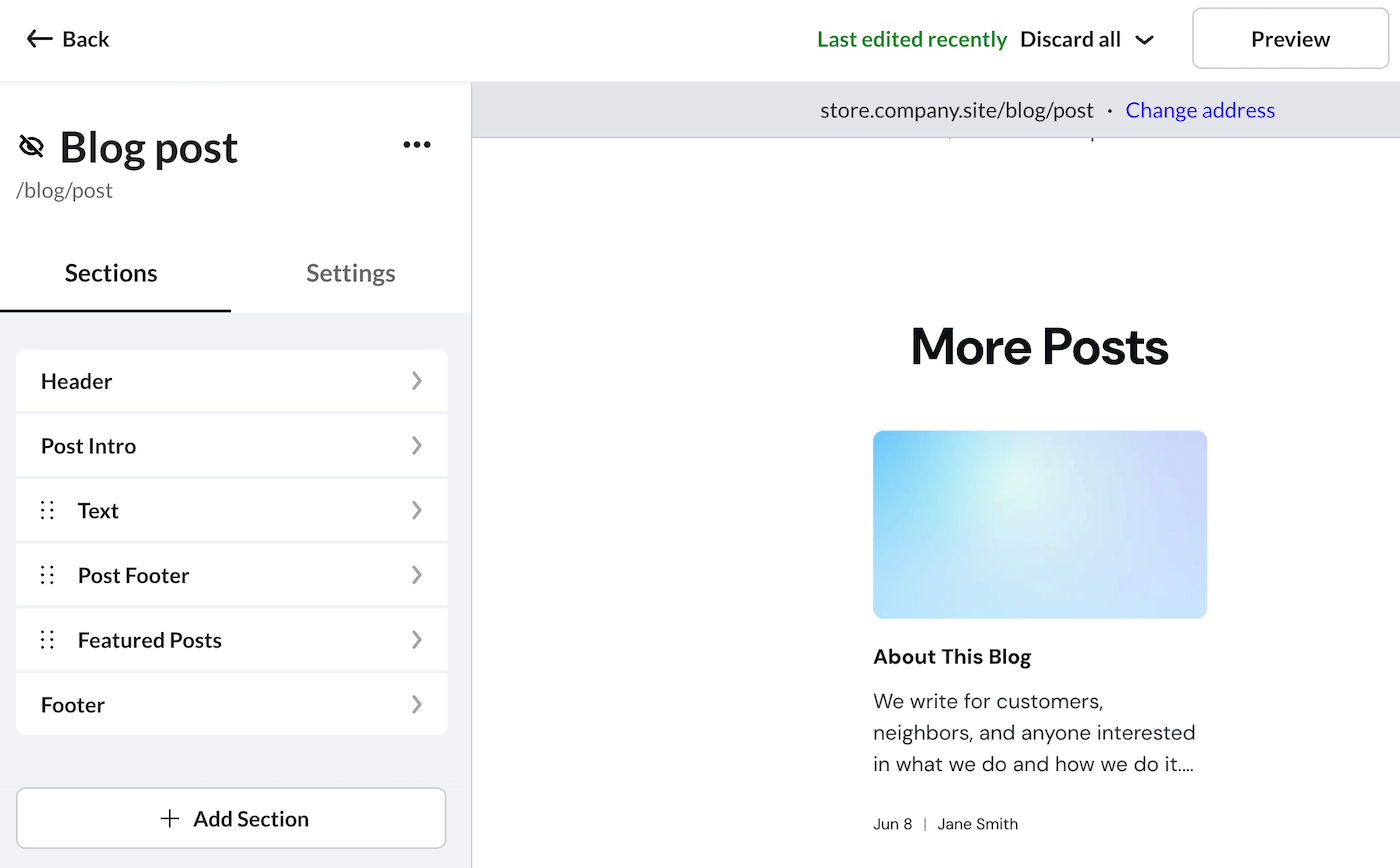Click the Jane Smith author name

click(977, 824)
